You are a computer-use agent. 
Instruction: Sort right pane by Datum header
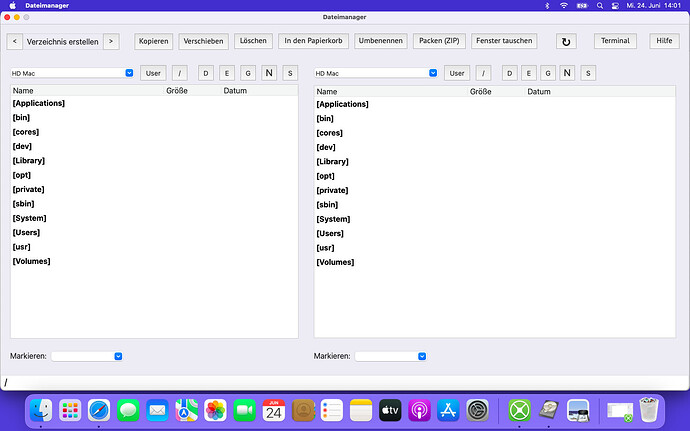pyautogui.click(x=539, y=92)
